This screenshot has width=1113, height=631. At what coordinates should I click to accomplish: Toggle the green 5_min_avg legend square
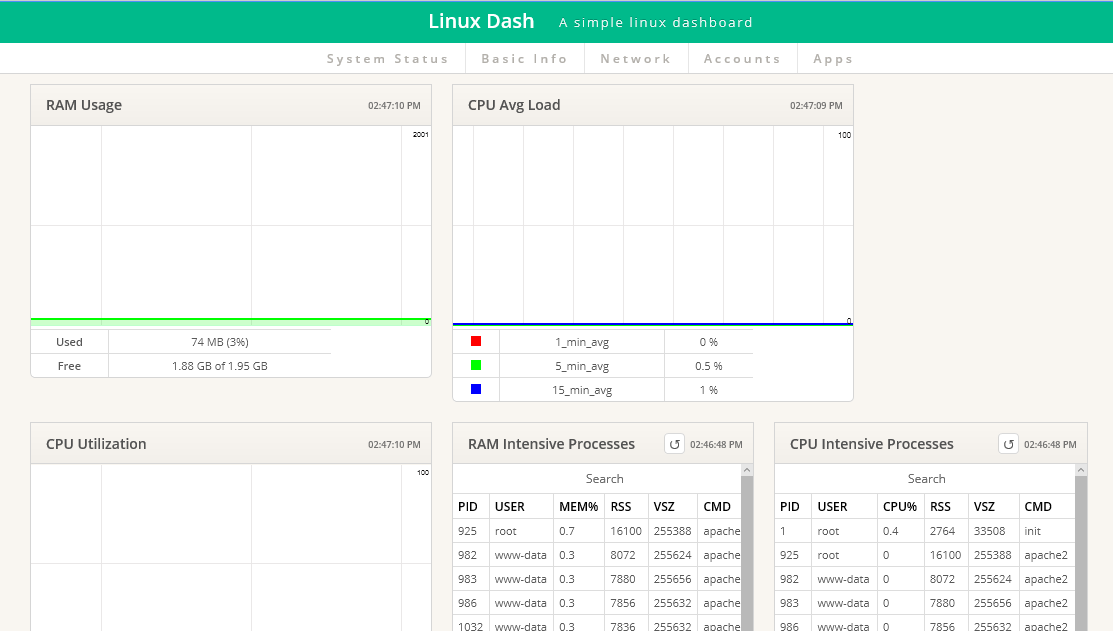coord(474,365)
